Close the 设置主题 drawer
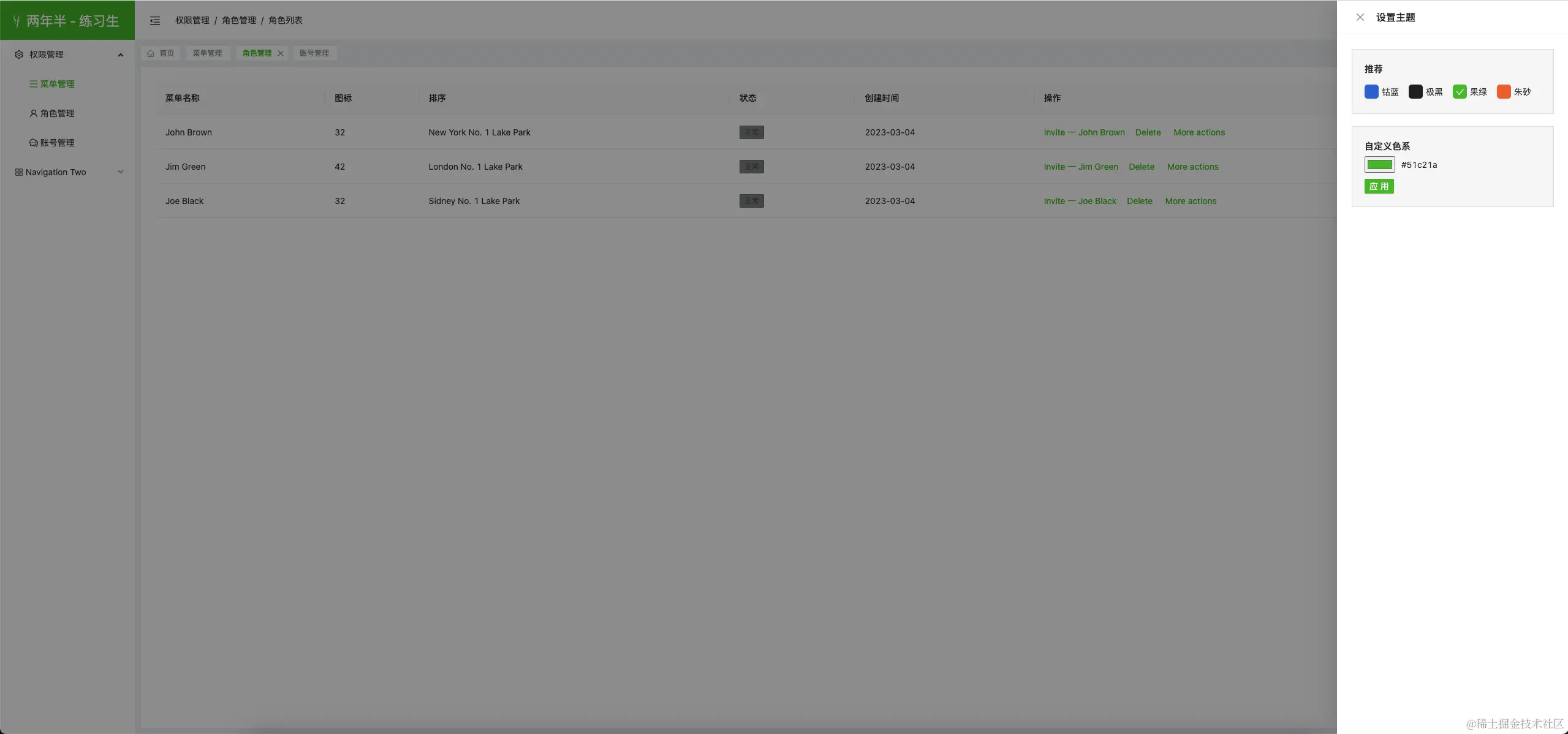 click(1360, 17)
